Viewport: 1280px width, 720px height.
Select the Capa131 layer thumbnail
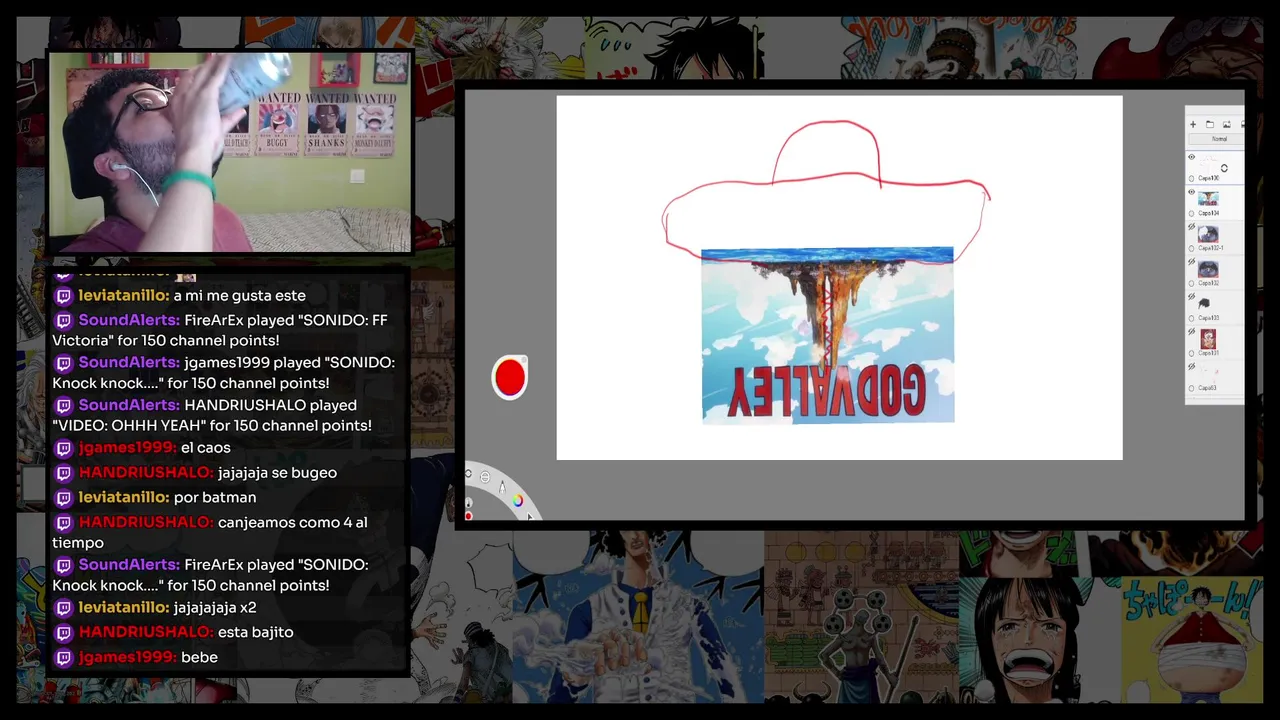(x=1208, y=339)
